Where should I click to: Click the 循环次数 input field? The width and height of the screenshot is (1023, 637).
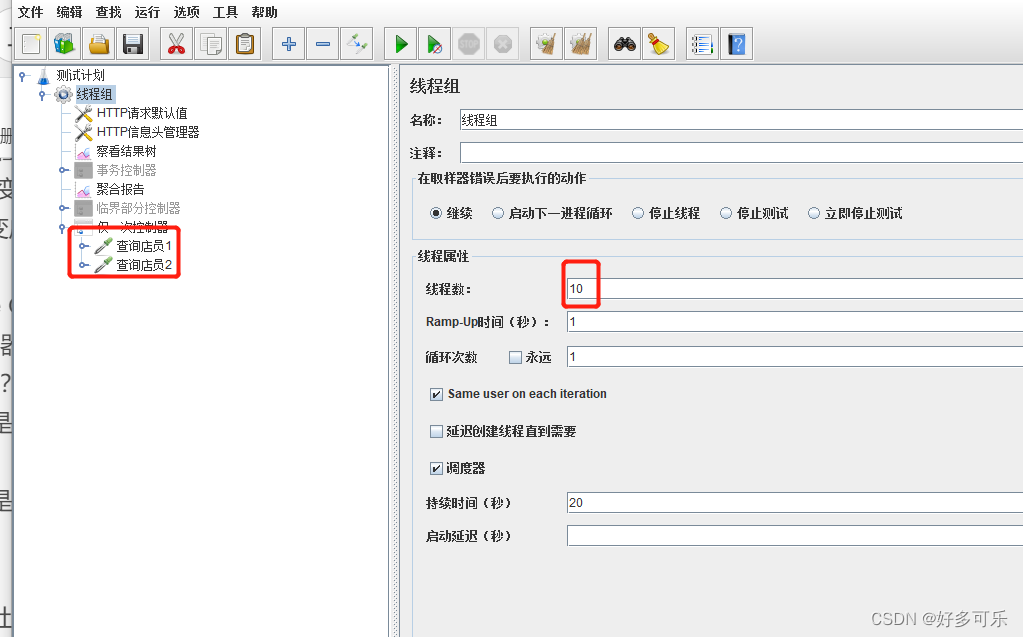795,357
